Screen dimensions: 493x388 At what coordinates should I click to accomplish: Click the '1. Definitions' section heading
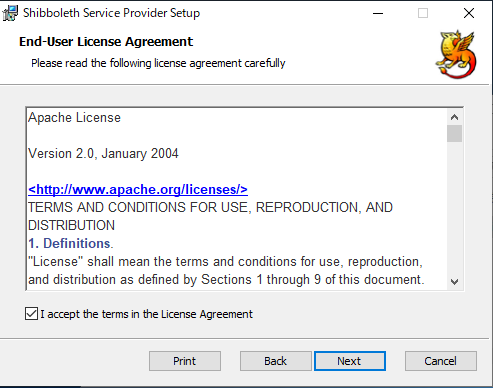pos(71,243)
